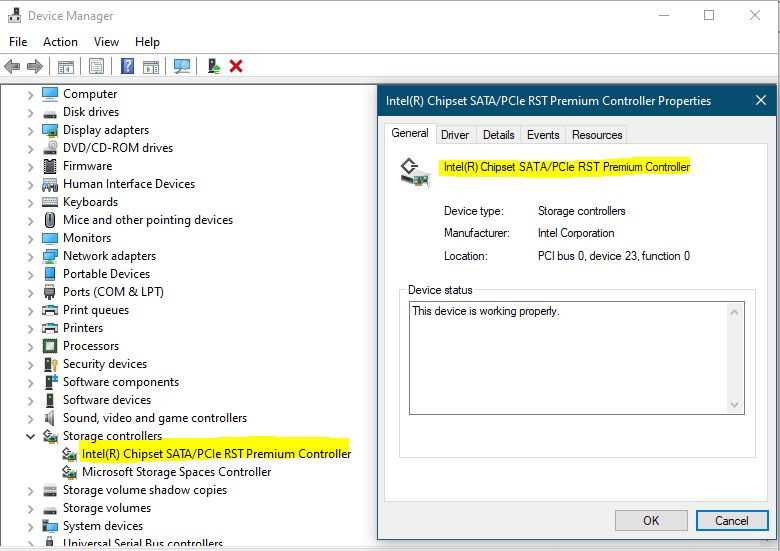Click the Device status scrollbar down arrow
Viewport: 780px width, 551px height.
pos(737,405)
